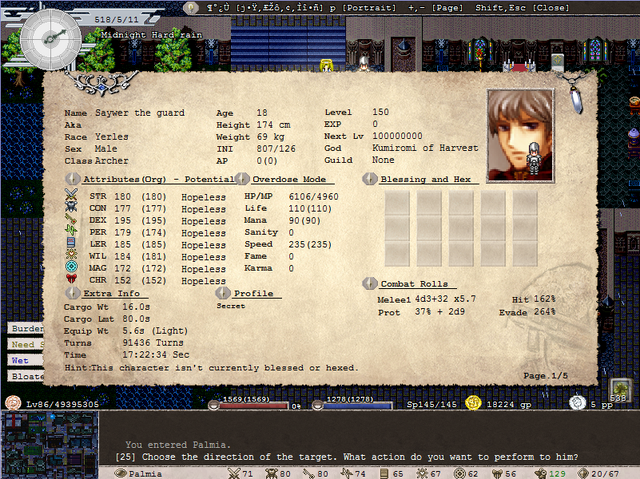
Task: Click the God value 'Kumiromi of Harvest'
Action: [x=425, y=148]
